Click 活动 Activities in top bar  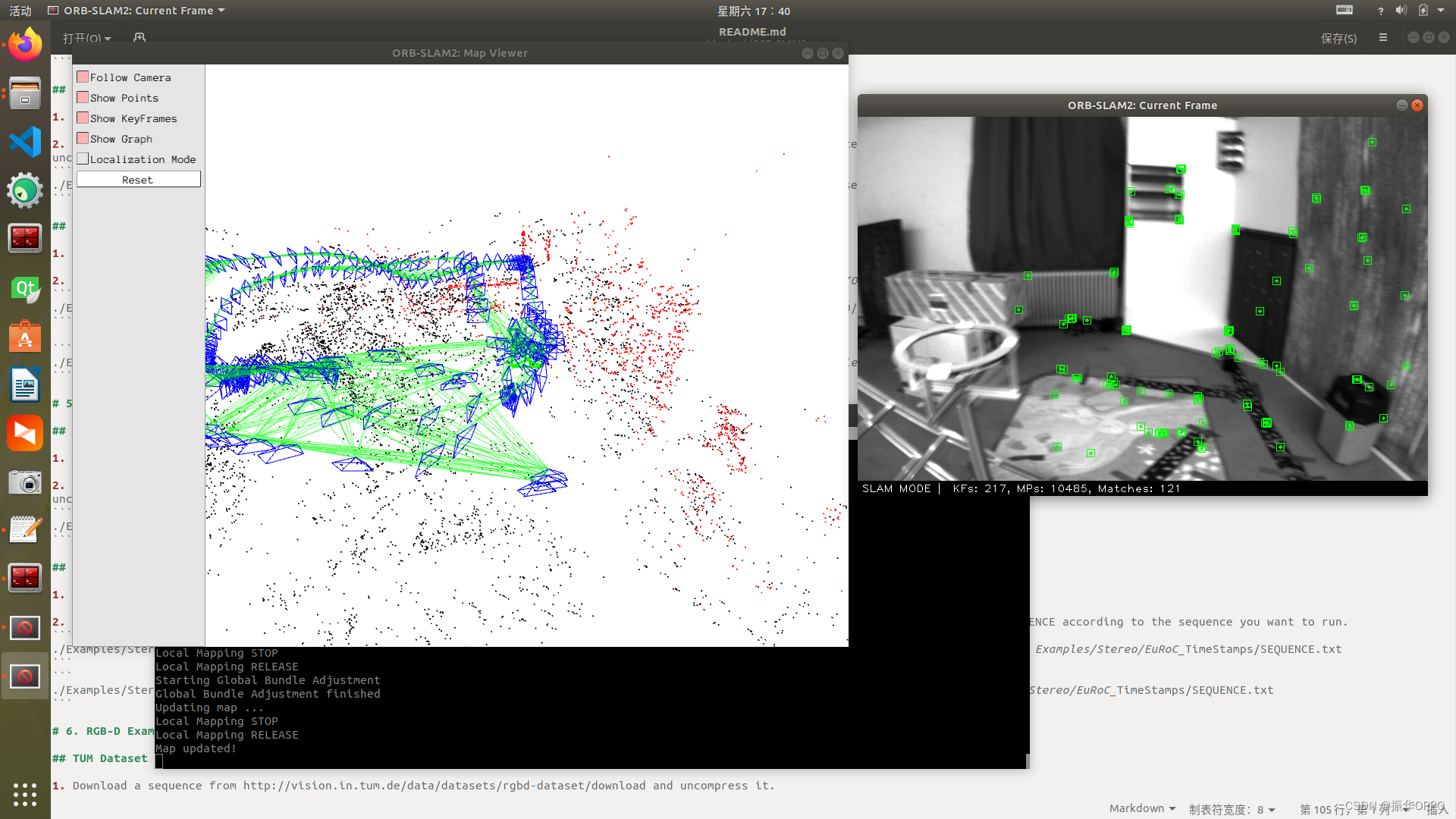20,11
